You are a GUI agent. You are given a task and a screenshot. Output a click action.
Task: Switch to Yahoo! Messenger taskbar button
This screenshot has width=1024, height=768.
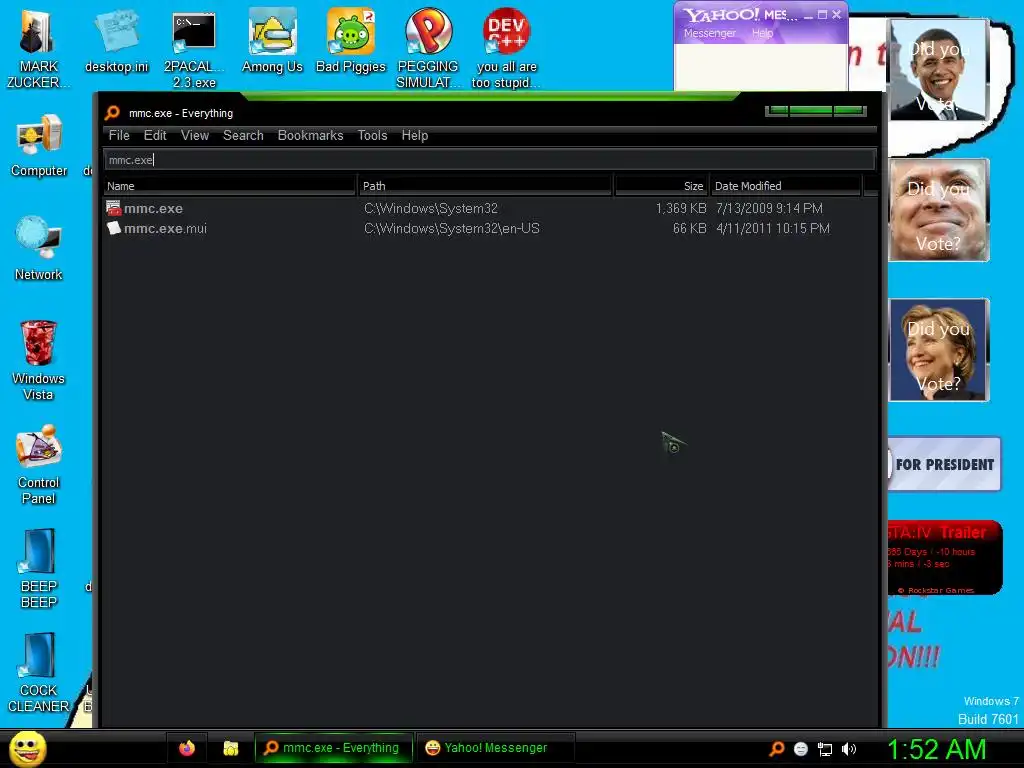click(x=495, y=748)
